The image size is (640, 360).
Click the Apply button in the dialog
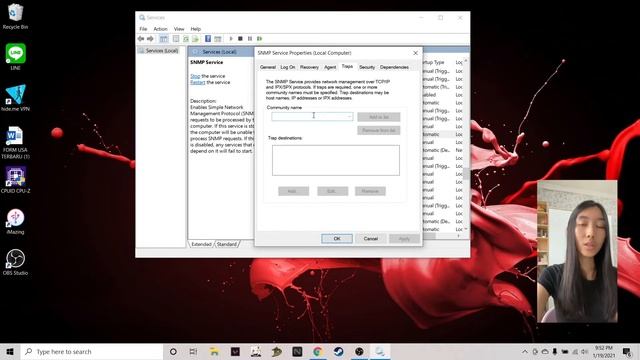point(404,239)
